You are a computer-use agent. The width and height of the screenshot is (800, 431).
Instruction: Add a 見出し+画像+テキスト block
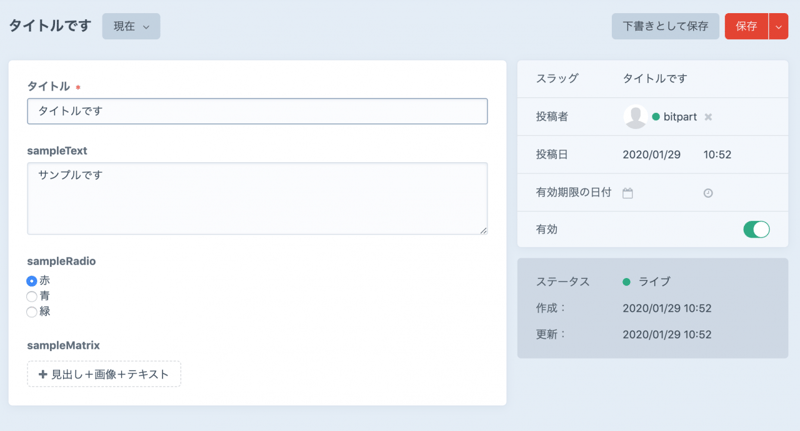click(x=104, y=374)
